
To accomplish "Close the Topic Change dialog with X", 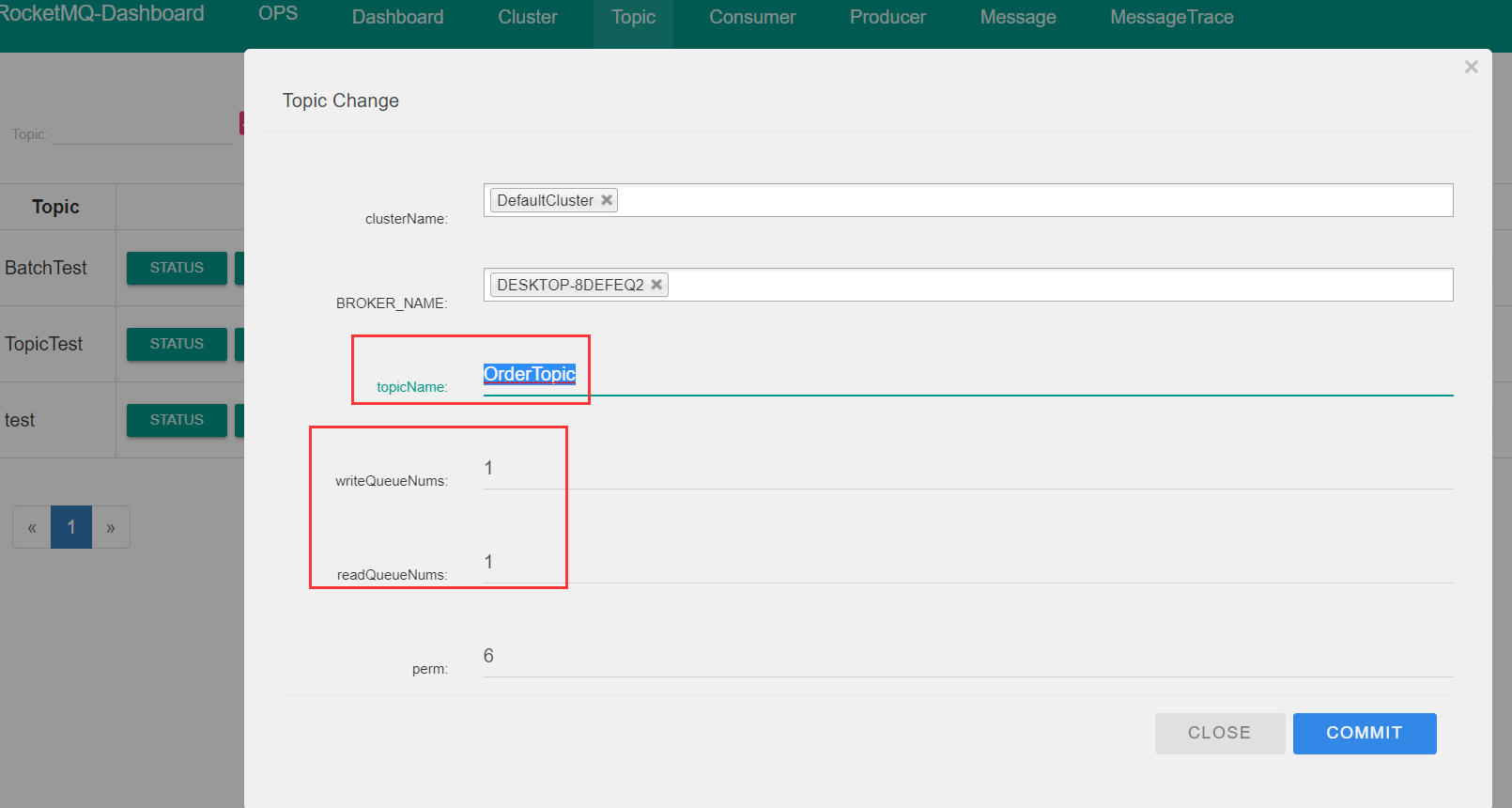I will [x=1472, y=67].
